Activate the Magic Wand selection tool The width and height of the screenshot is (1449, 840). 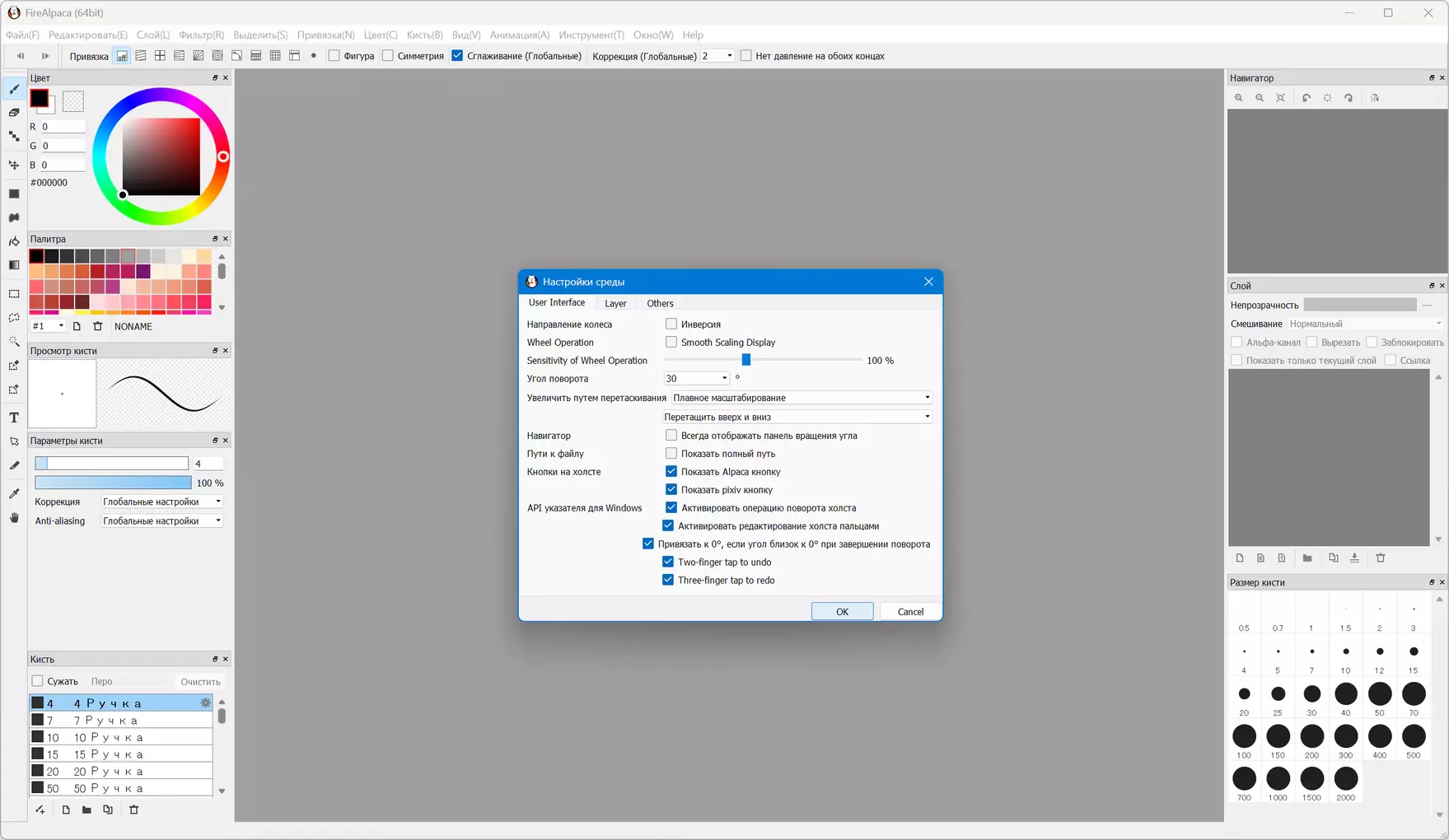[x=14, y=342]
